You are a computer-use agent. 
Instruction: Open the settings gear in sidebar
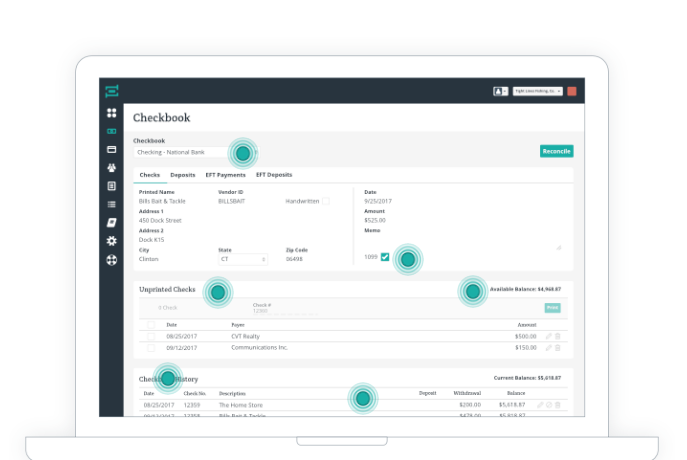pyautogui.click(x=112, y=241)
